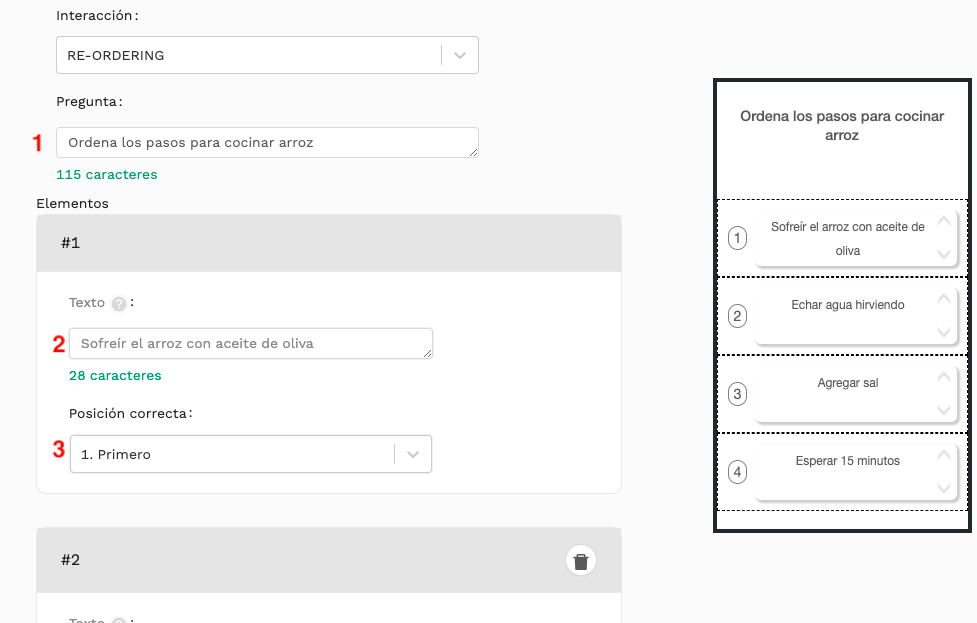This screenshot has width=977, height=623.
Task: Click the chevron of the Interacción selector
Action: coord(460,55)
